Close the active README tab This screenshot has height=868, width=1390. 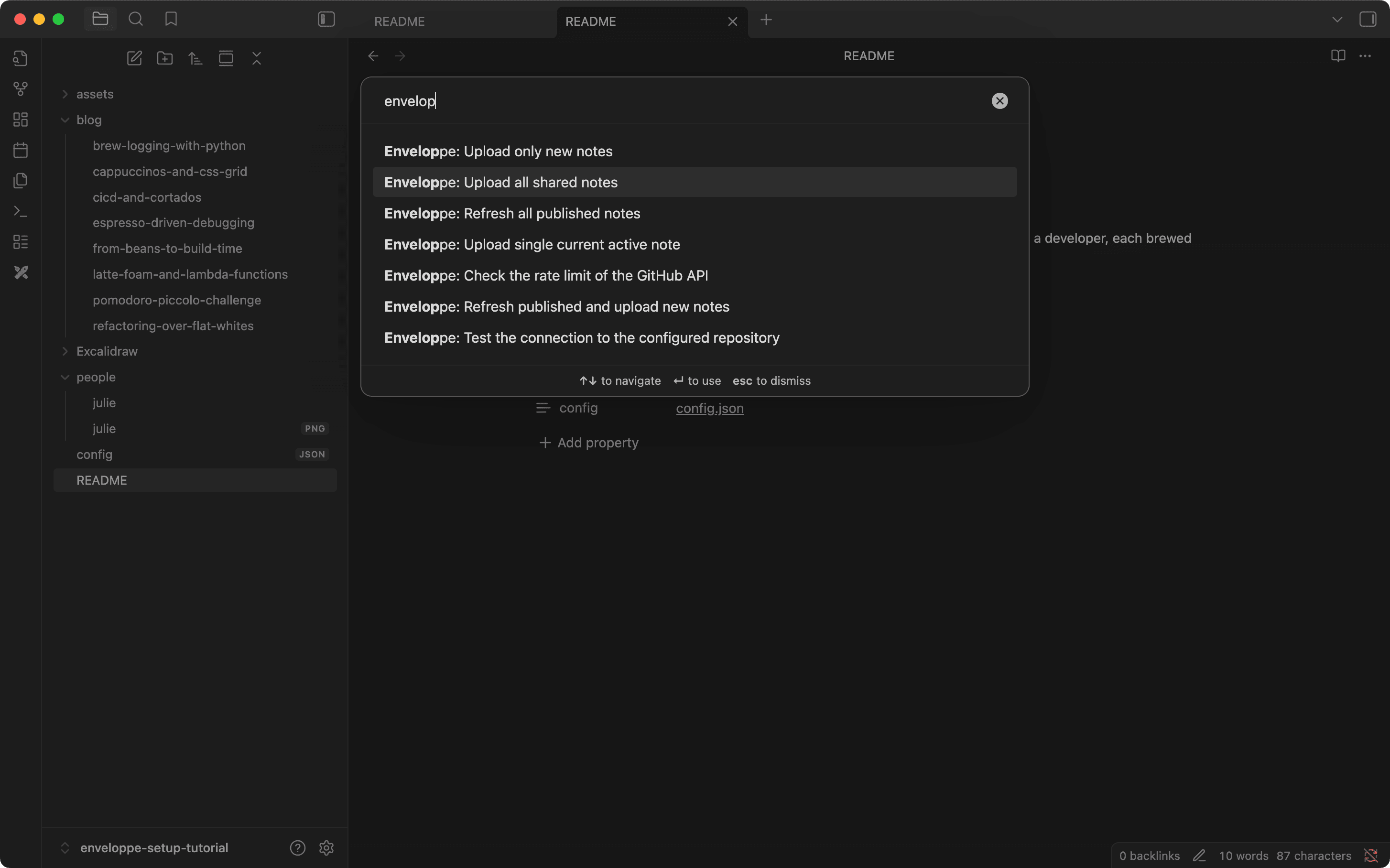pos(733,21)
